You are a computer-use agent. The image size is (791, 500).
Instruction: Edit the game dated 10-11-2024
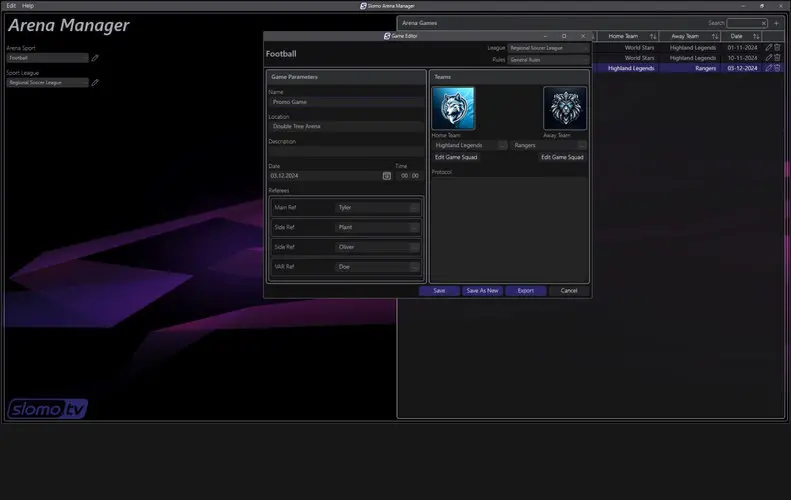coord(768,57)
